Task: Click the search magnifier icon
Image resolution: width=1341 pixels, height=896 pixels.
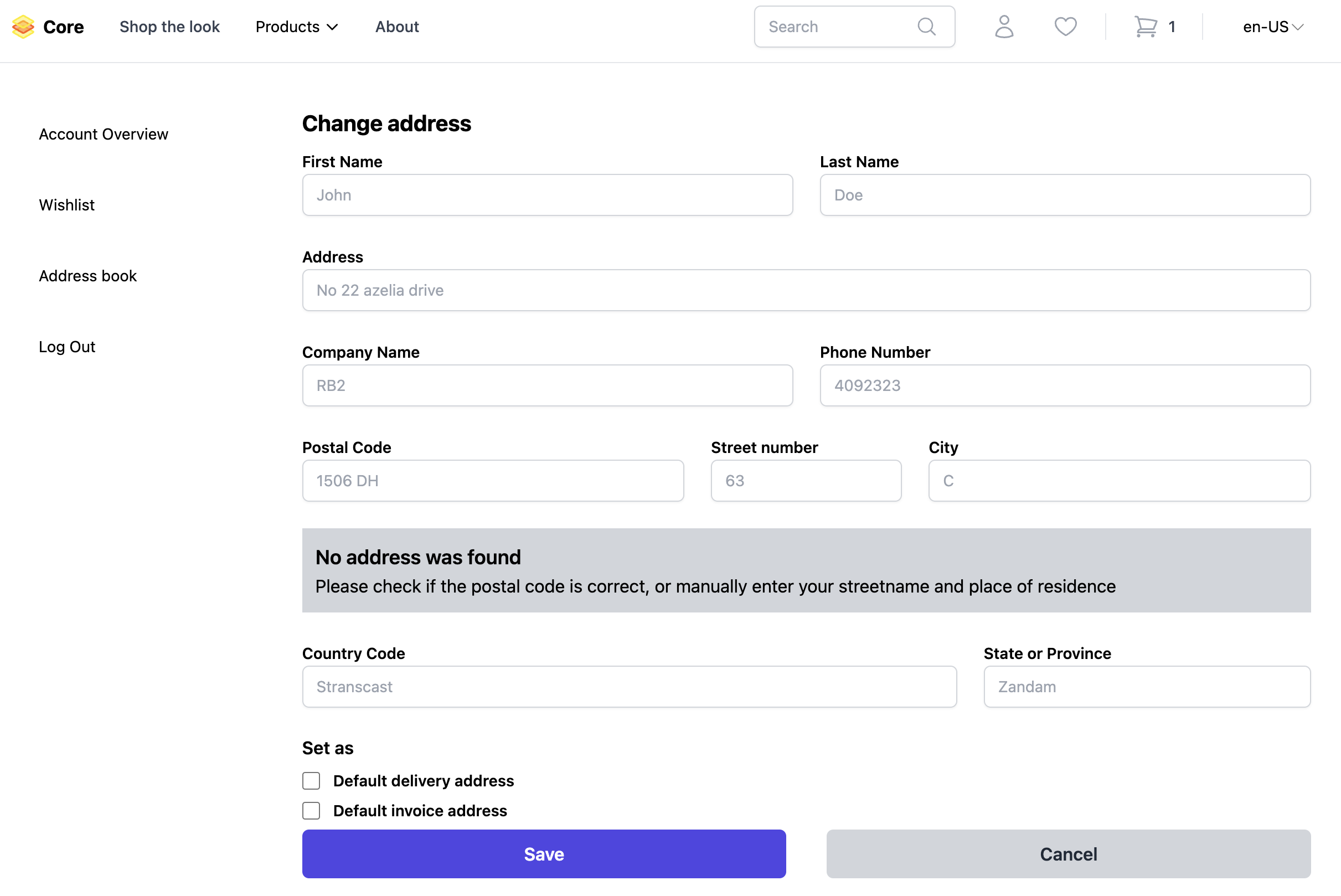Action: click(x=926, y=26)
